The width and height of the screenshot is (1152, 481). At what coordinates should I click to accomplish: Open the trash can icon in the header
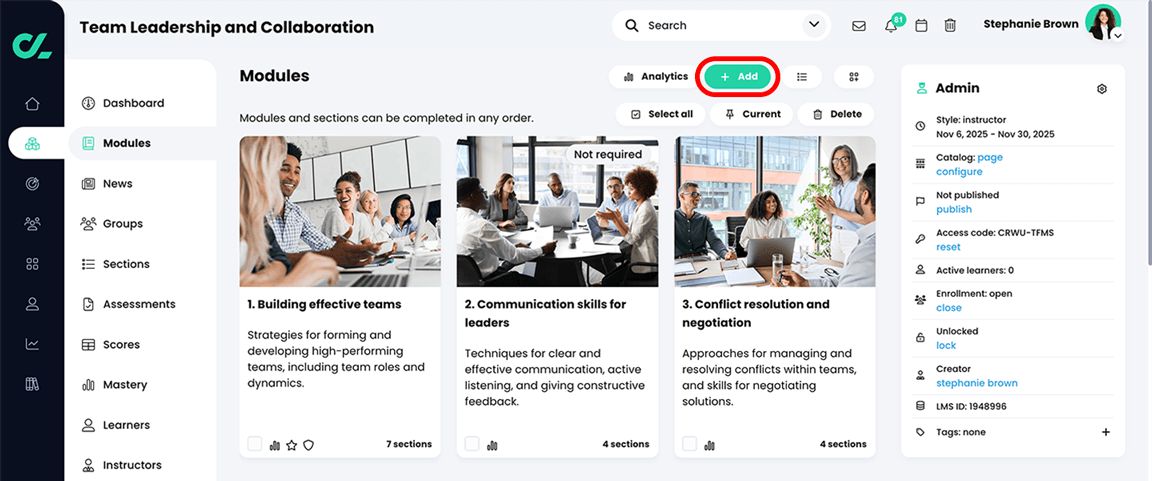[950, 26]
